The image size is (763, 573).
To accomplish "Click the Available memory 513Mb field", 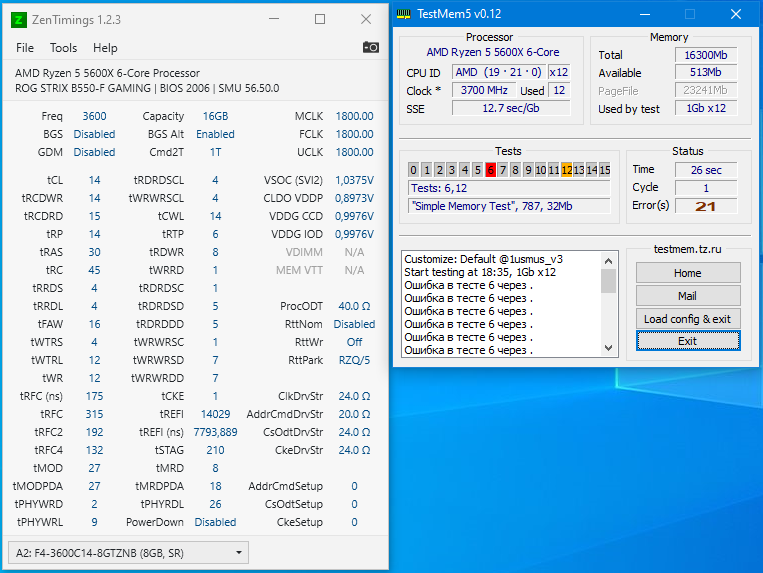I will coord(706,72).
